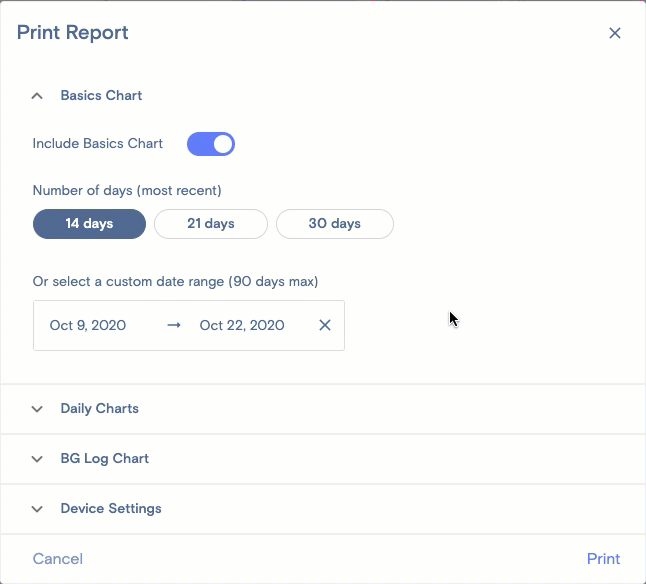
Task: Open the Device Settings section
Action: pos(110,509)
